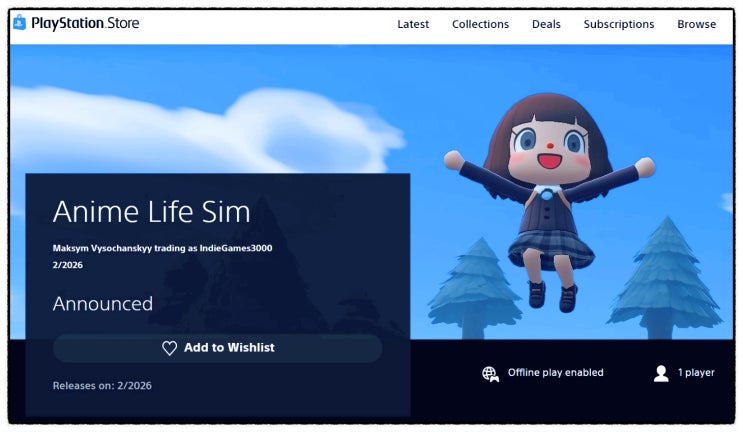
Task: Add Anime Life Sim to Wishlist
Action: 217,348
